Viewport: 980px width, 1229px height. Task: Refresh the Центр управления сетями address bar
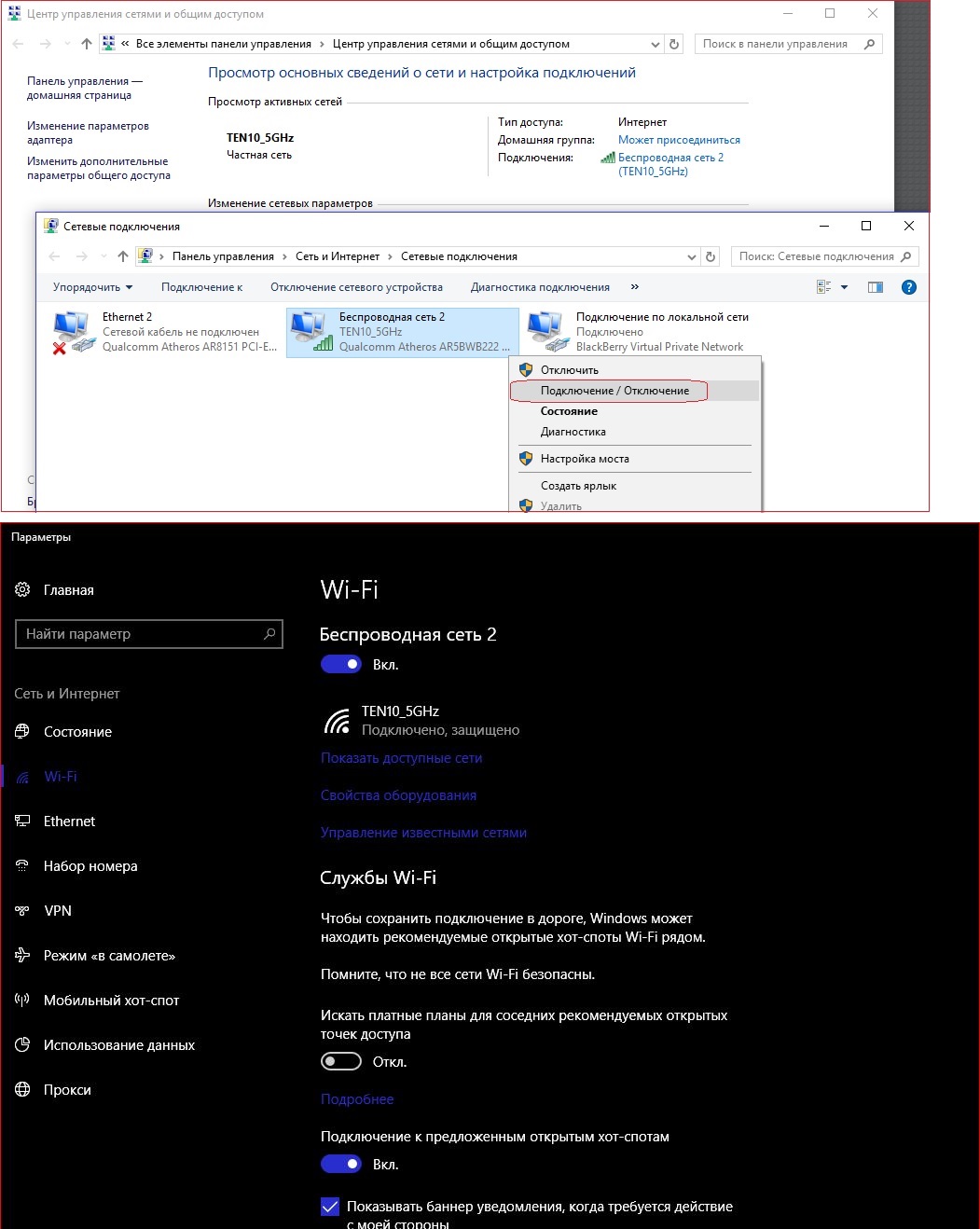coord(674,44)
